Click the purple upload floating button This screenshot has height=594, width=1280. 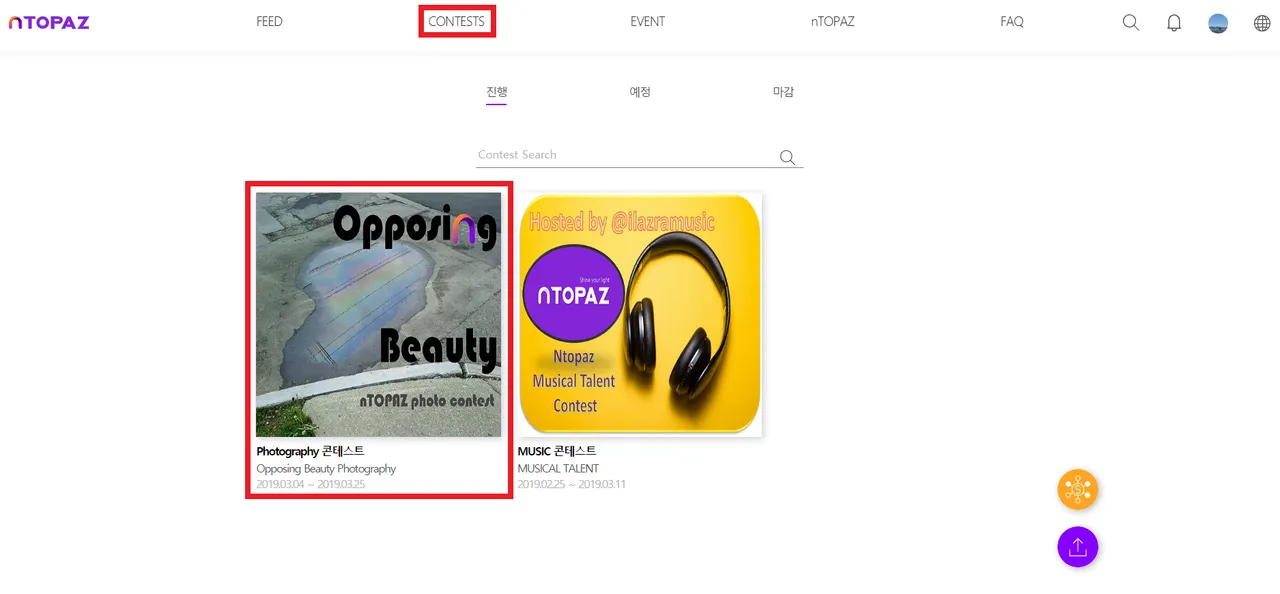pos(1078,547)
